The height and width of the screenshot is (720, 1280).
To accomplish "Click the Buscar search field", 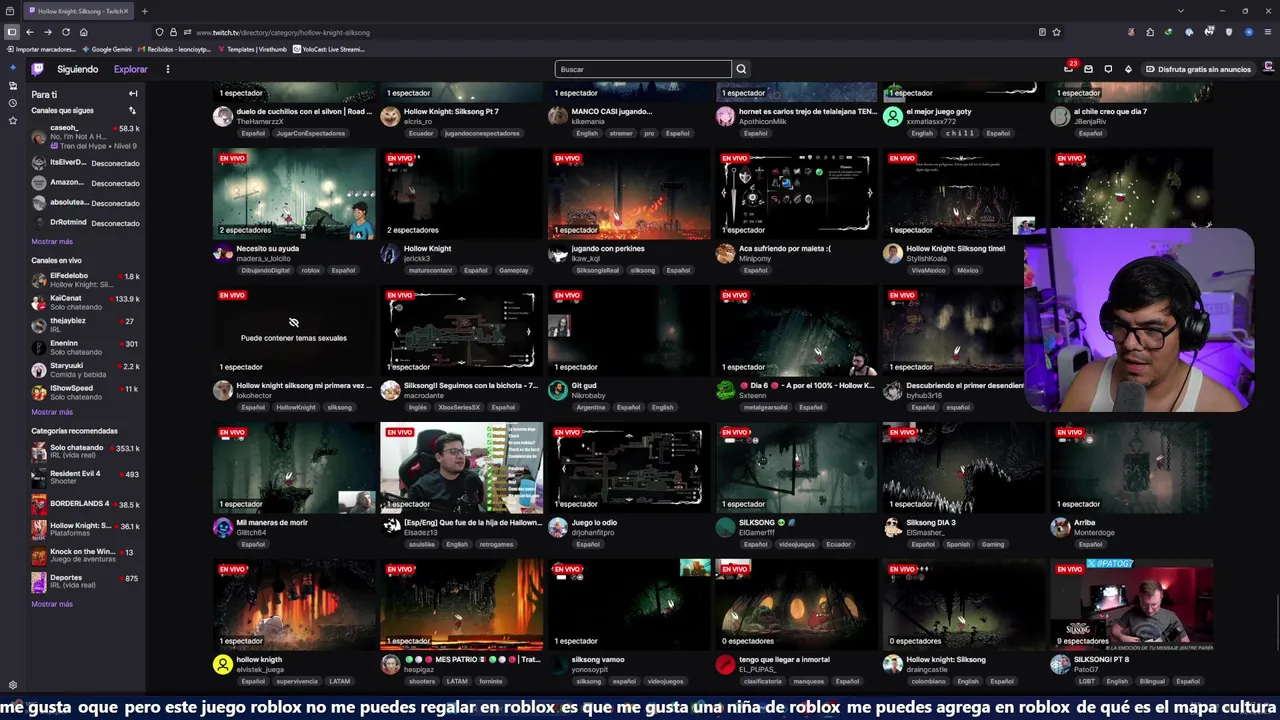I will click(643, 69).
